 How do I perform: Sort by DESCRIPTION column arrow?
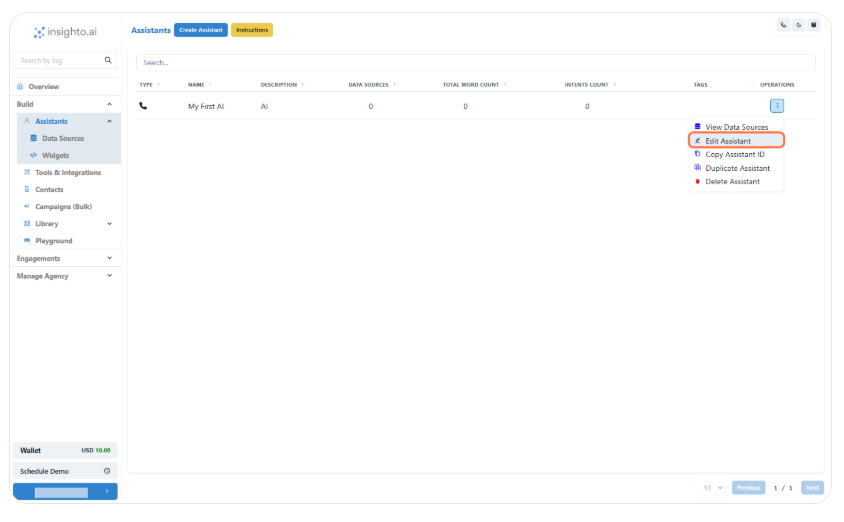[x=303, y=84]
